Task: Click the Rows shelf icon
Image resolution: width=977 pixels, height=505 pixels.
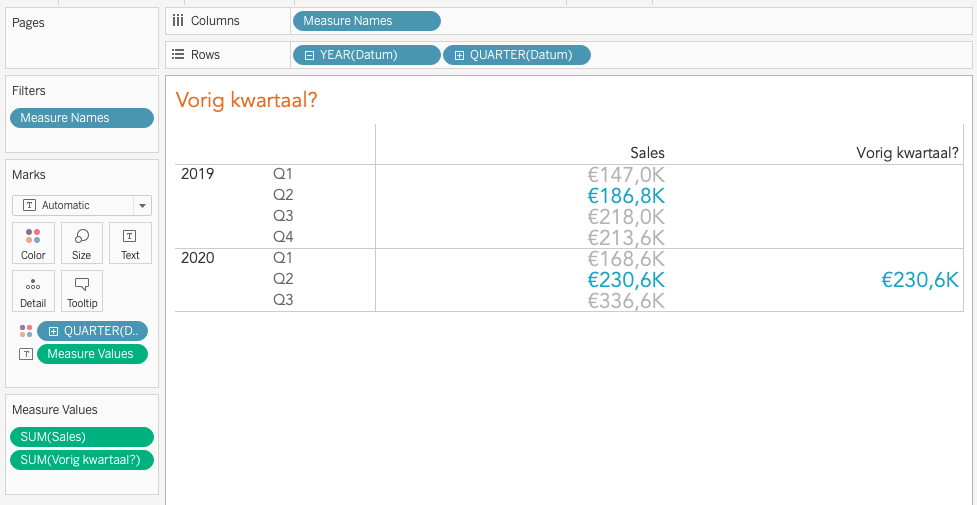Action: click(x=177, y=55)
